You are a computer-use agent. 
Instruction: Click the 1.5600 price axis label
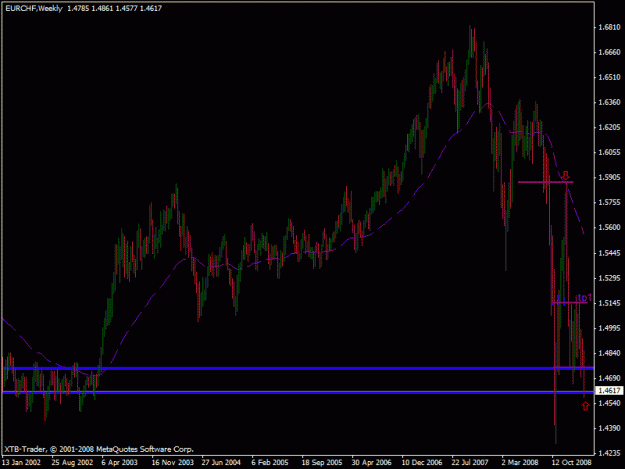click(x=609, y=227)
